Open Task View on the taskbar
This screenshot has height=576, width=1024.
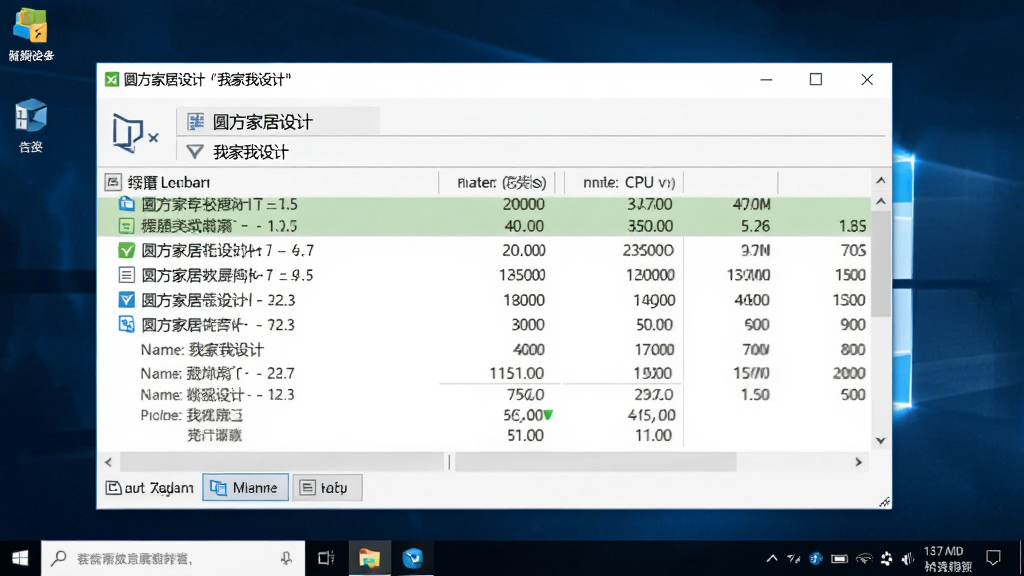tap(326, 558)
